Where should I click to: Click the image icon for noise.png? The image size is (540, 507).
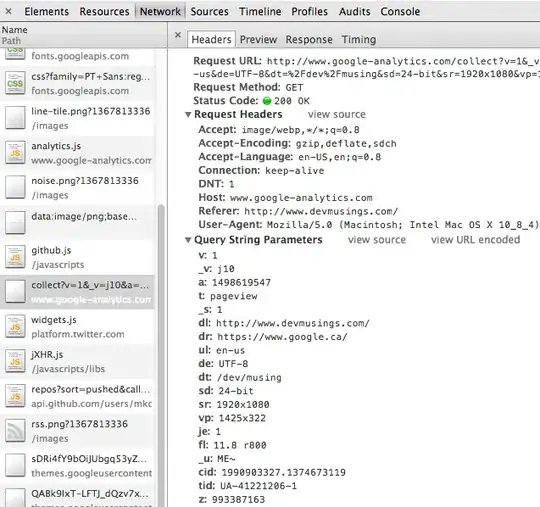[x=15, y=187]
